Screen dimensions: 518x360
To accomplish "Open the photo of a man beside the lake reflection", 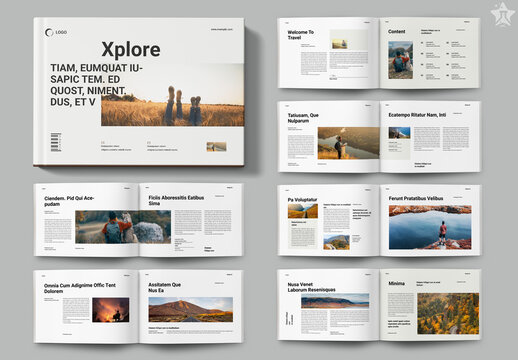I will [x=349, y=143].
